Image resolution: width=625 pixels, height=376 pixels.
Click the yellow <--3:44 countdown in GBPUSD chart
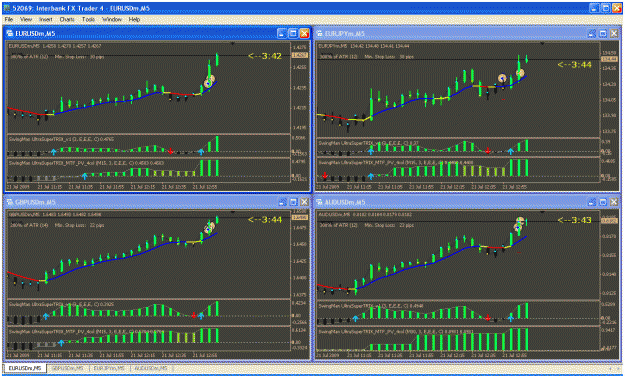(265, 219)
